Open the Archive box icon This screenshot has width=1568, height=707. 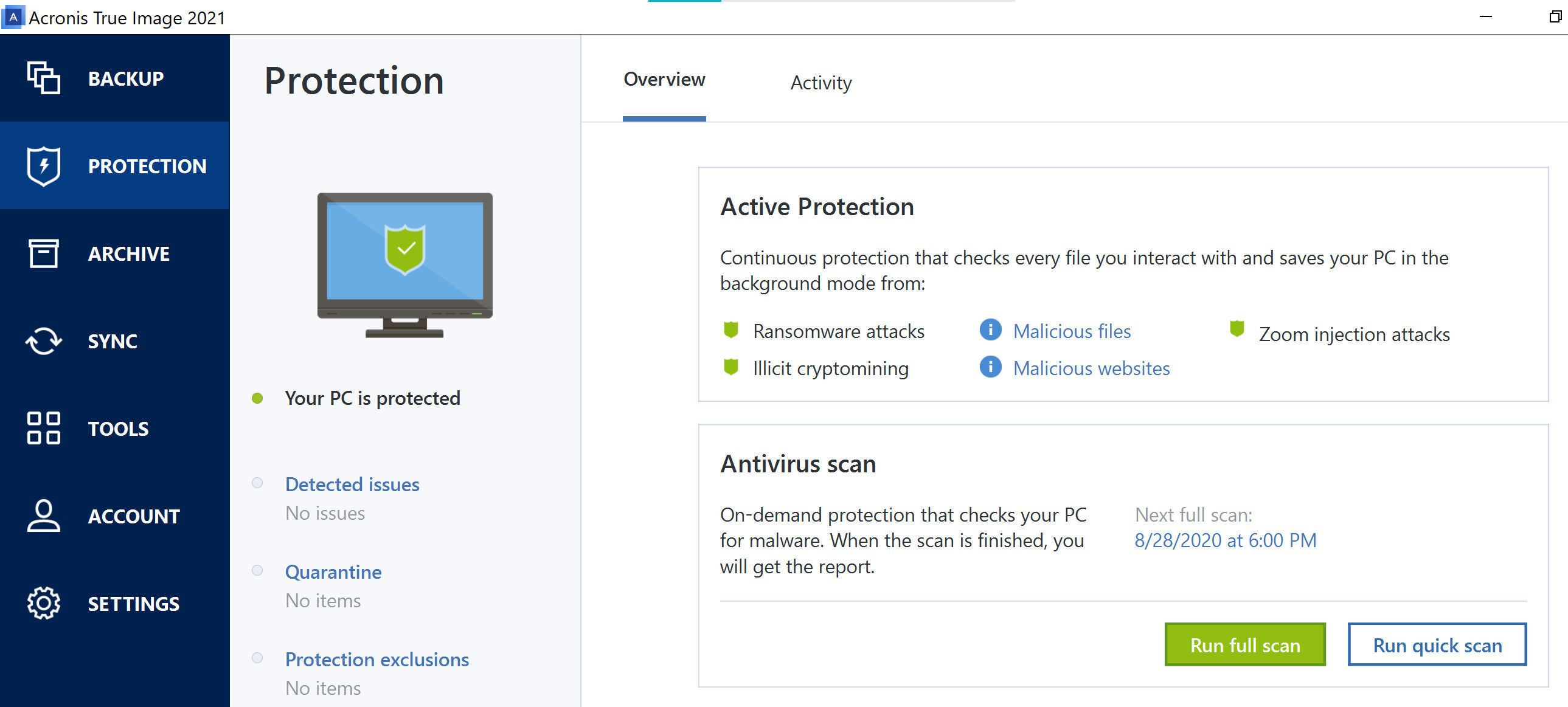click(x=43, y=253)
